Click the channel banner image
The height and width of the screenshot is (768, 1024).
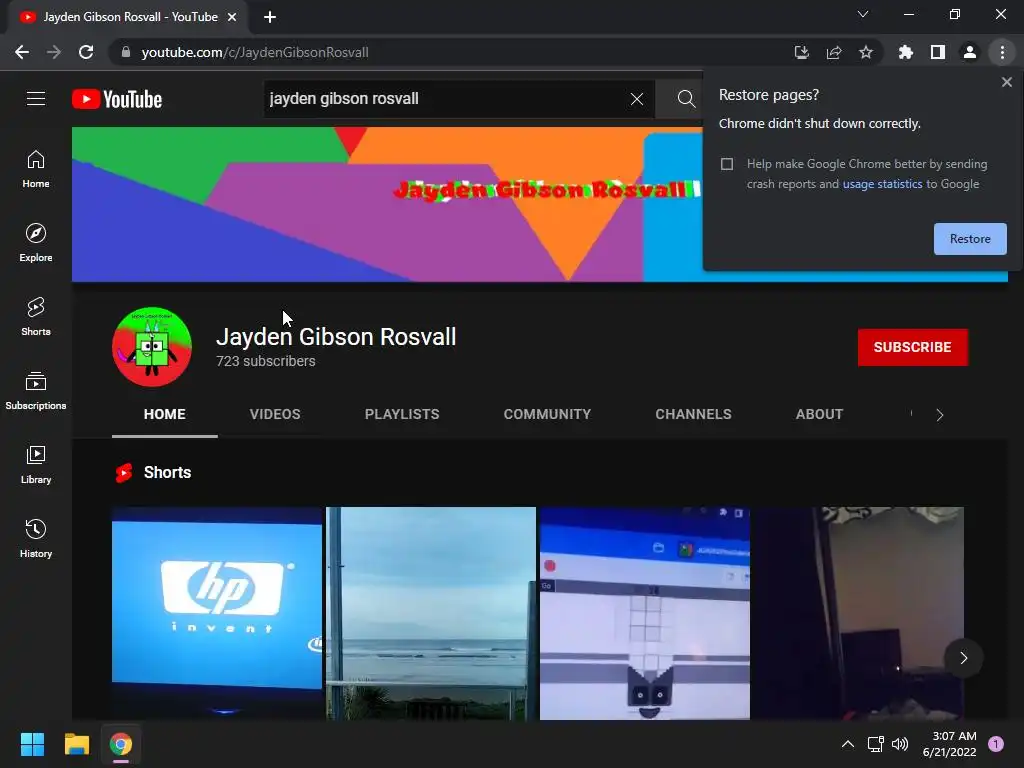click(387, 204)
